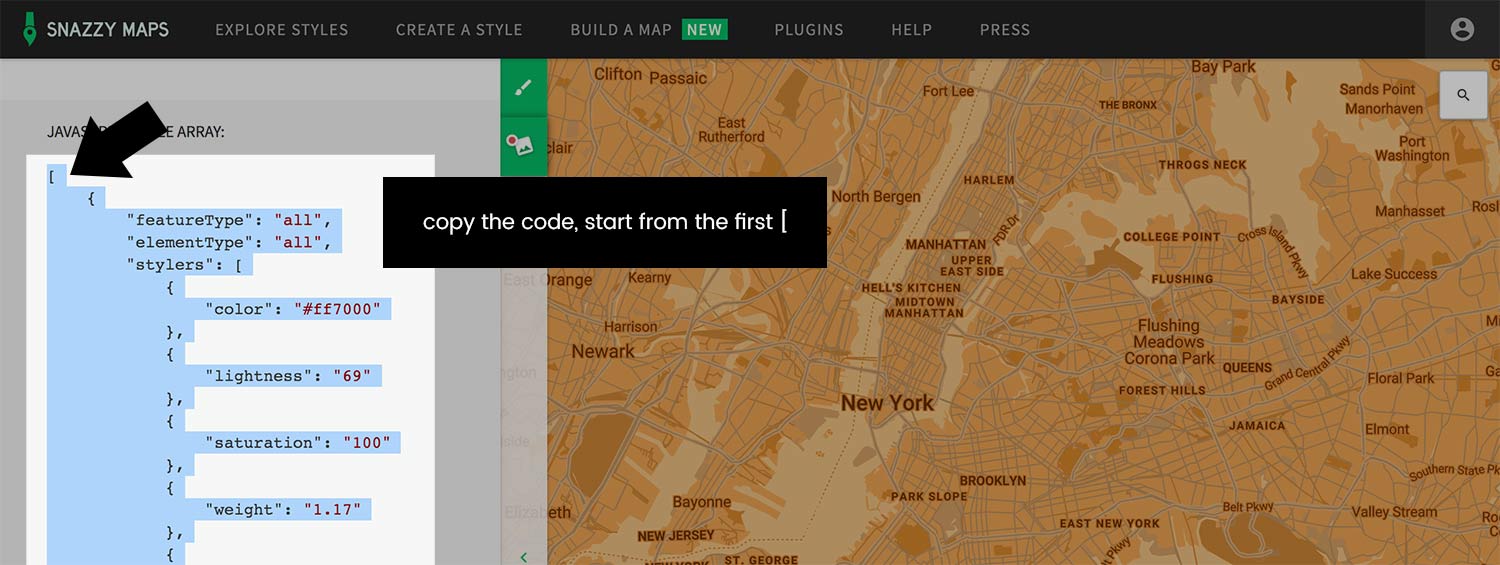Click the "elementType" code line

(x=228, y=242)
